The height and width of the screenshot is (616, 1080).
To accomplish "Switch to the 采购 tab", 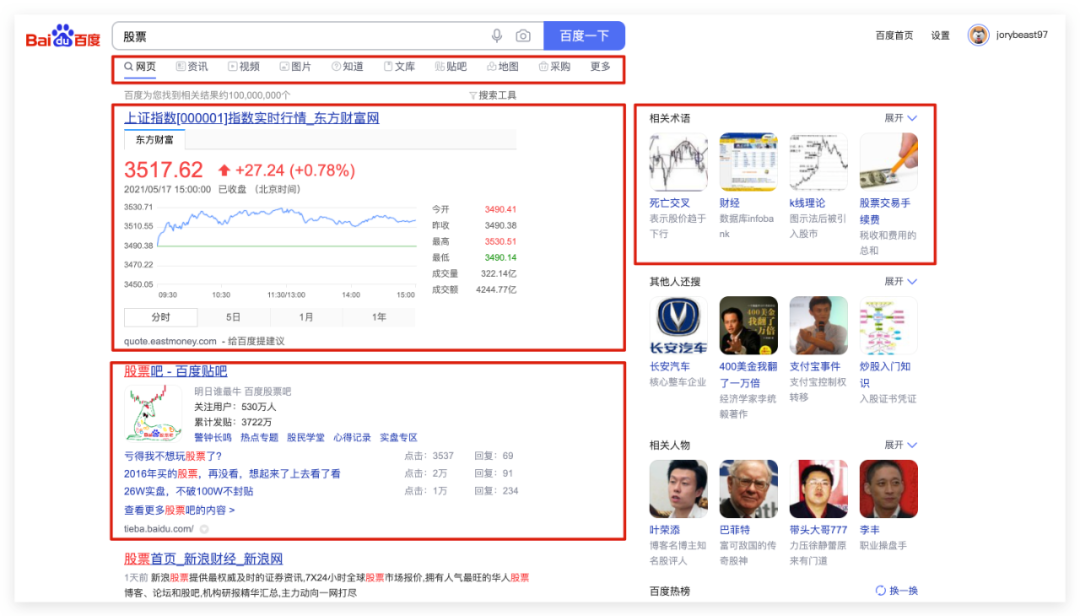I will click(554, 67).
